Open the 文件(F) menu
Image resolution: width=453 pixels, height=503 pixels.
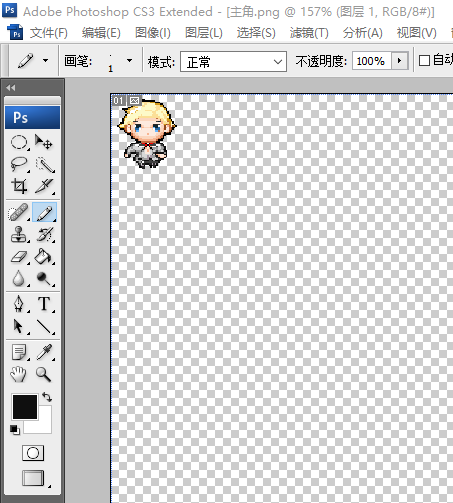[x=49, y=33]
